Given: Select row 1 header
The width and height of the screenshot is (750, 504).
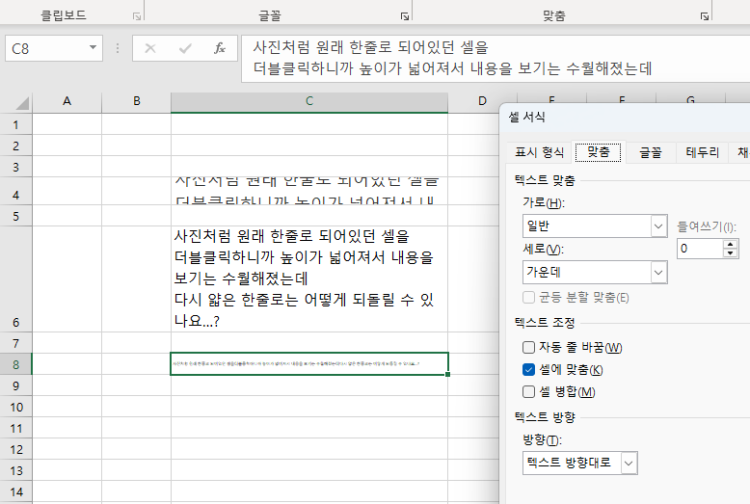Looking at the screenshot, I should (x=16, y=124).
